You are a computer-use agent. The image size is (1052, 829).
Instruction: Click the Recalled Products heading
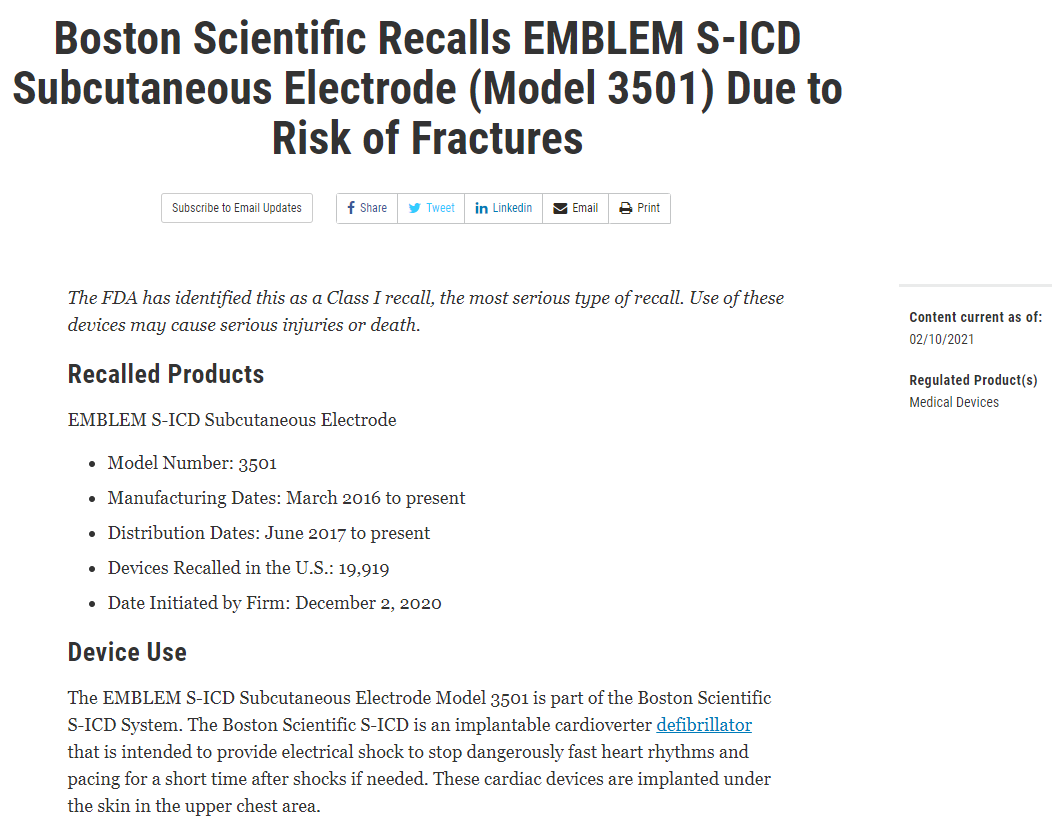click(166, 374)
